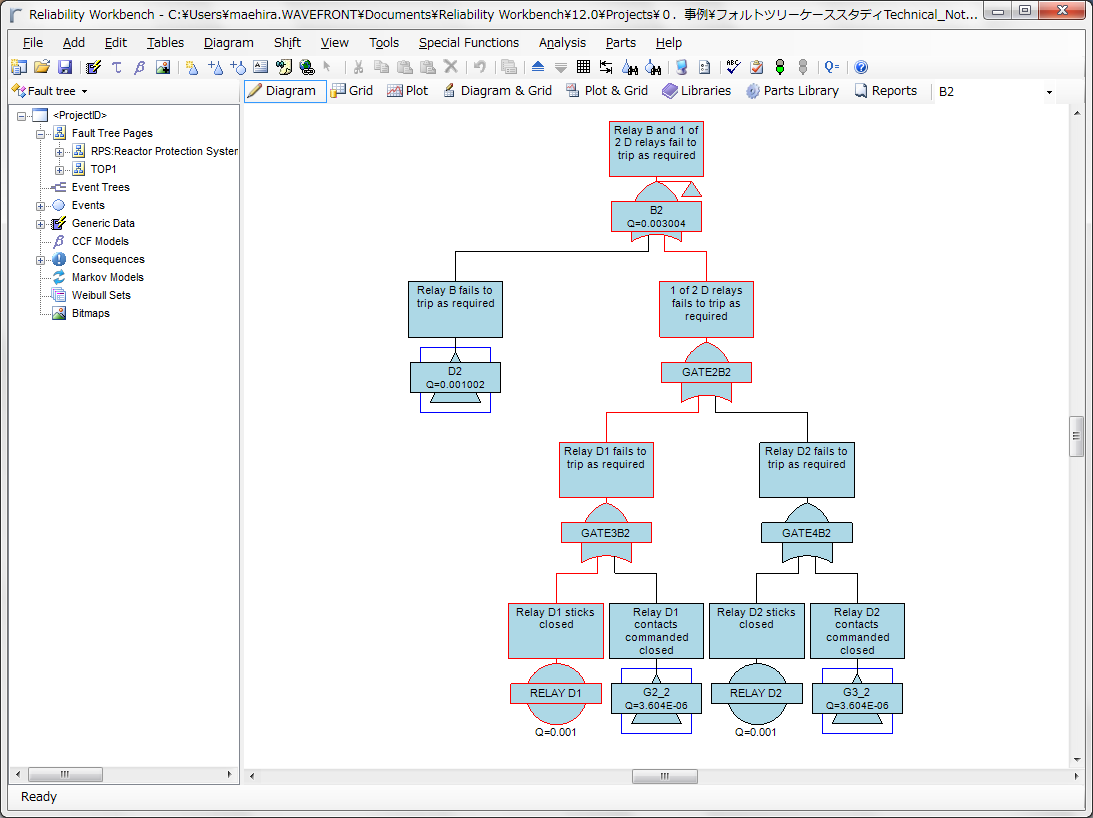Expand the RPS:Reactor Protection System node
This screenshot has width=1093, height=818.
pyautogui.click(x=59, y=152)
